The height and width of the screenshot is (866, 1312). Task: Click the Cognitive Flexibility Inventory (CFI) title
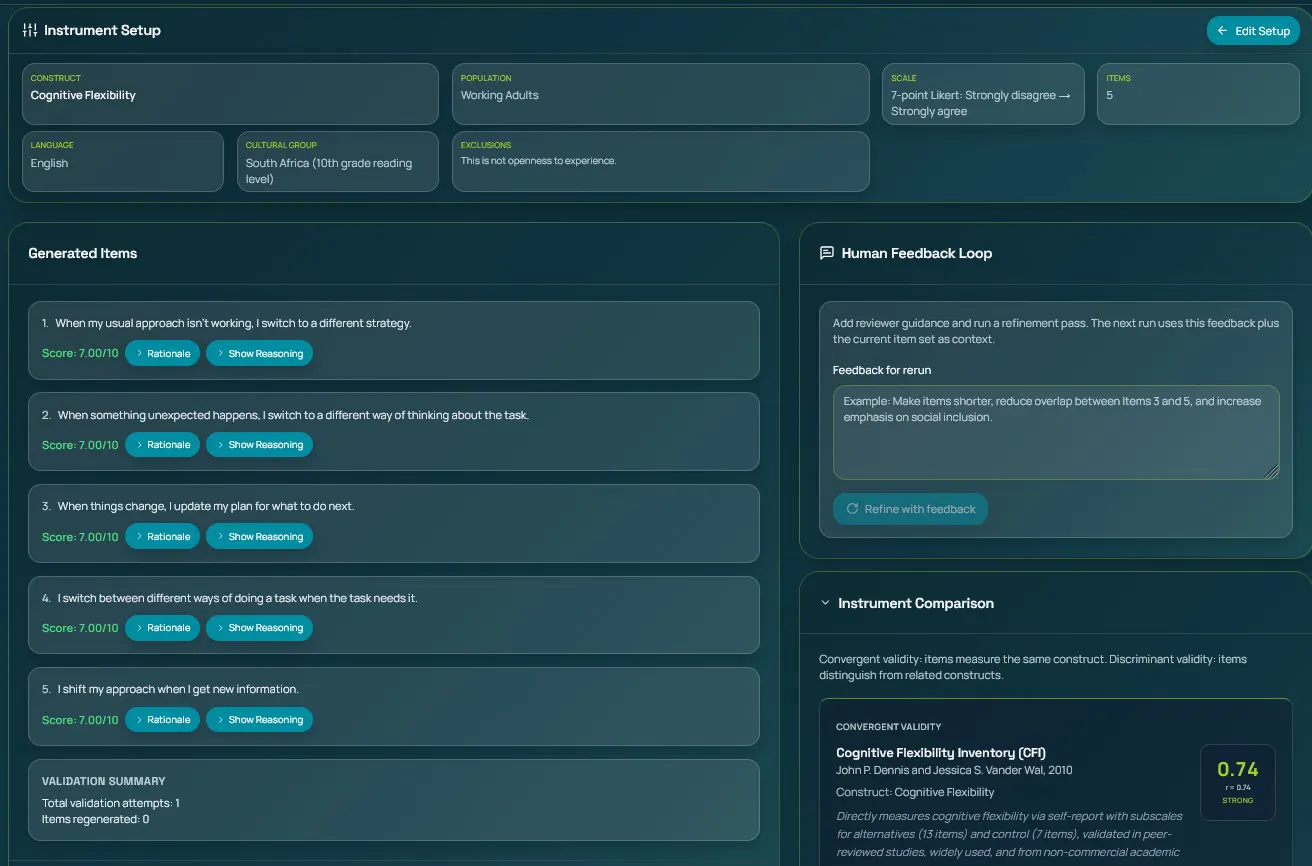pos(941,753)
